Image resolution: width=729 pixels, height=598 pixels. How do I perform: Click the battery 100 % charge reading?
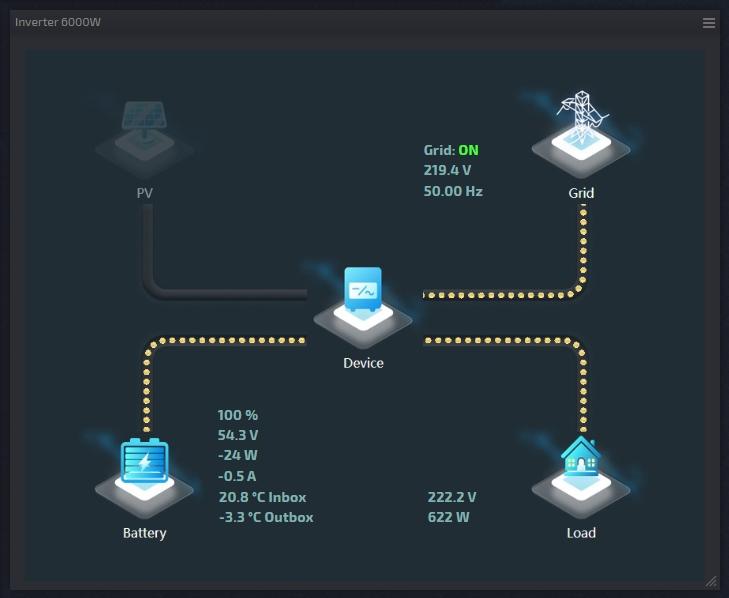tap(238, 415)
